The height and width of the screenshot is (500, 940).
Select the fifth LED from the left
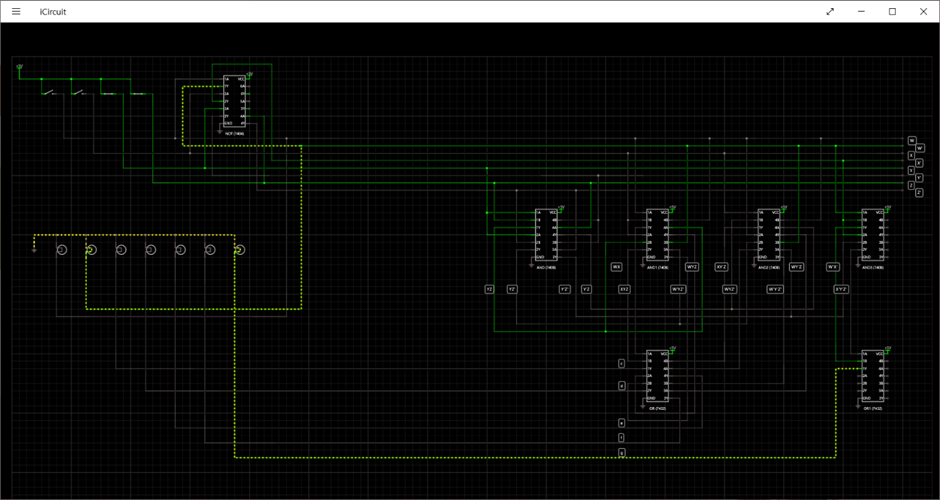click(x=180, y=249)
